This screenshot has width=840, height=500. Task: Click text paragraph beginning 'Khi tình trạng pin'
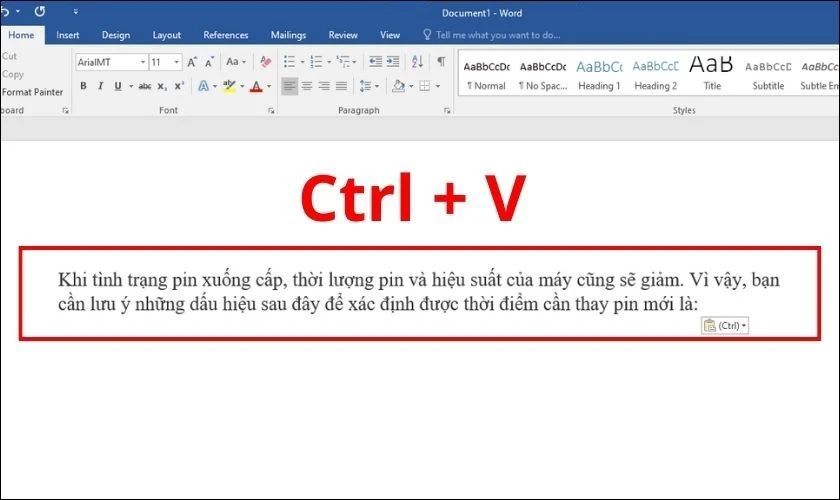[x=418, y=292]
